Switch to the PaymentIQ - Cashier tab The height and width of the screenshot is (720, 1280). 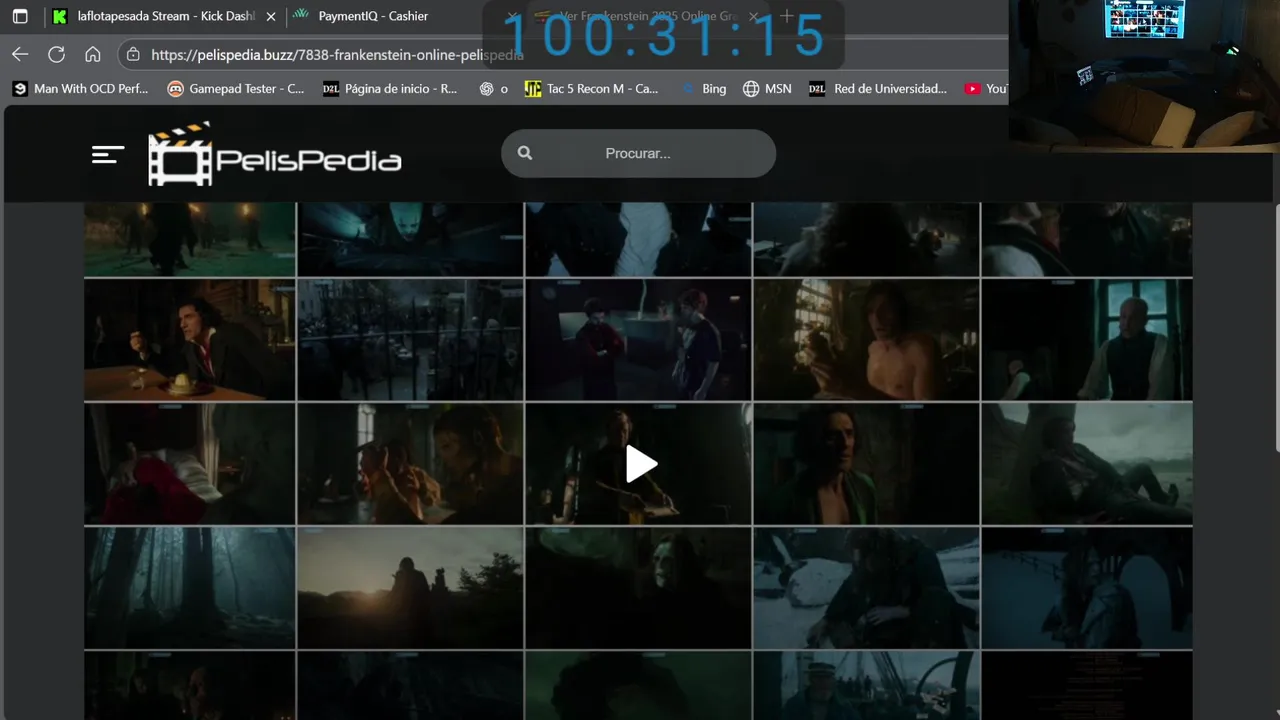(x=372, y=16)
